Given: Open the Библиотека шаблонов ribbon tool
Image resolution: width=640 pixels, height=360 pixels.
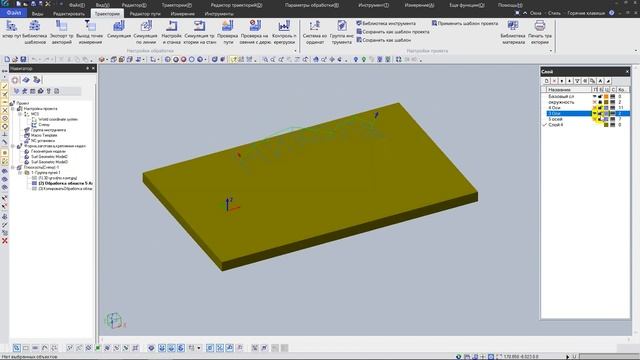Looking at the screenshot, I should coord(34,32).
